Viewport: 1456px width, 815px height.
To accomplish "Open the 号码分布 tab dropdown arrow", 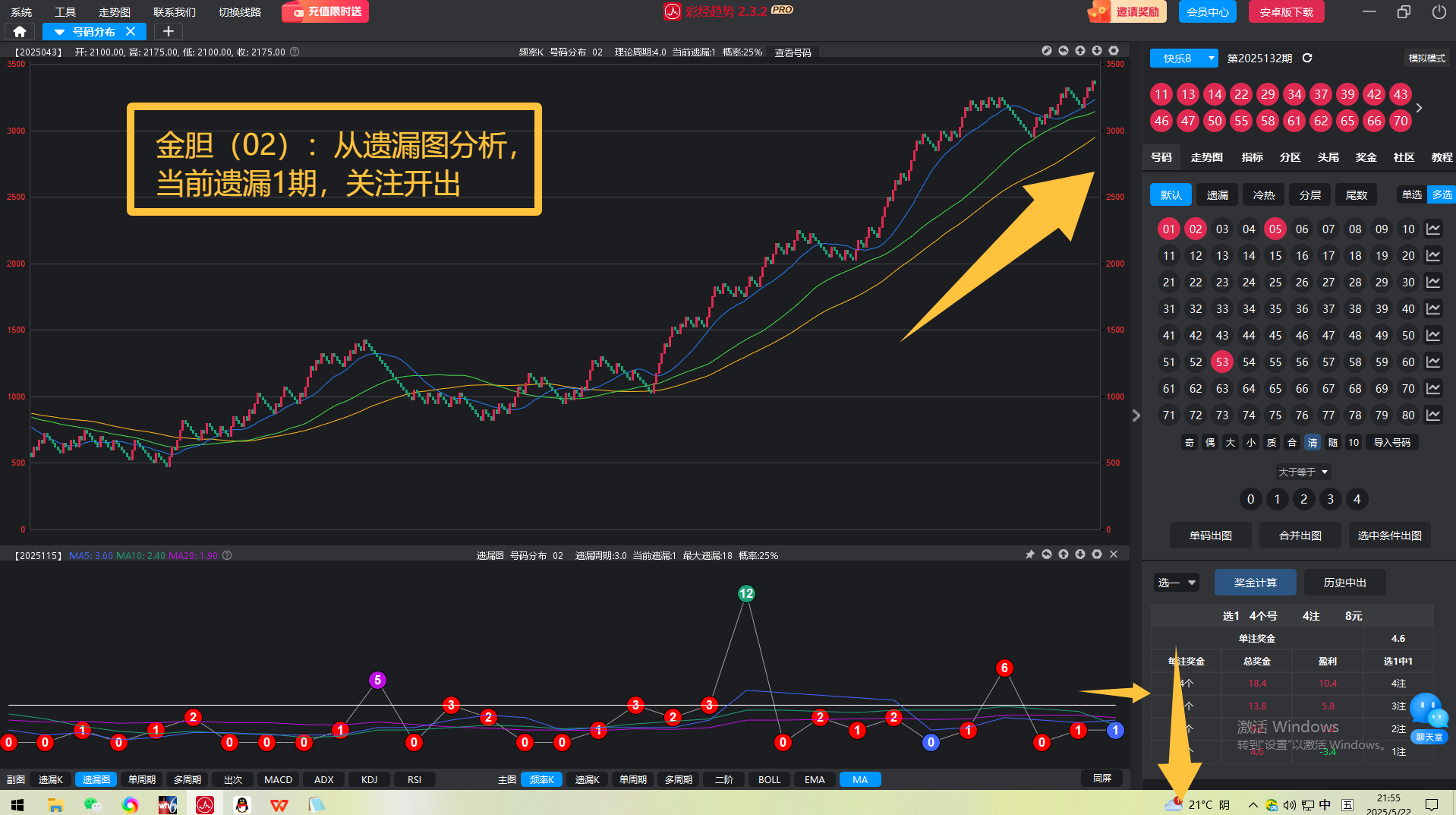I will (x=59, y=32).
